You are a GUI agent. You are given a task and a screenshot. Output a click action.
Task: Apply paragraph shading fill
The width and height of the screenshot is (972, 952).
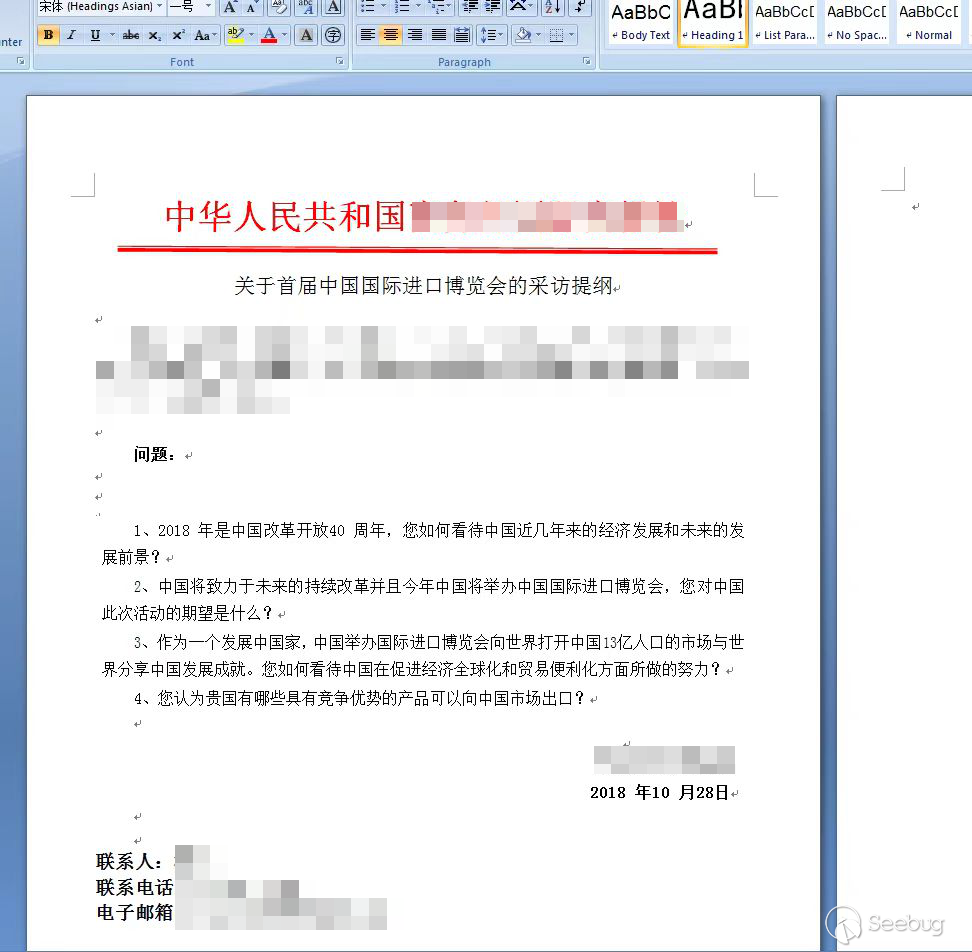(x=523, y=35)
